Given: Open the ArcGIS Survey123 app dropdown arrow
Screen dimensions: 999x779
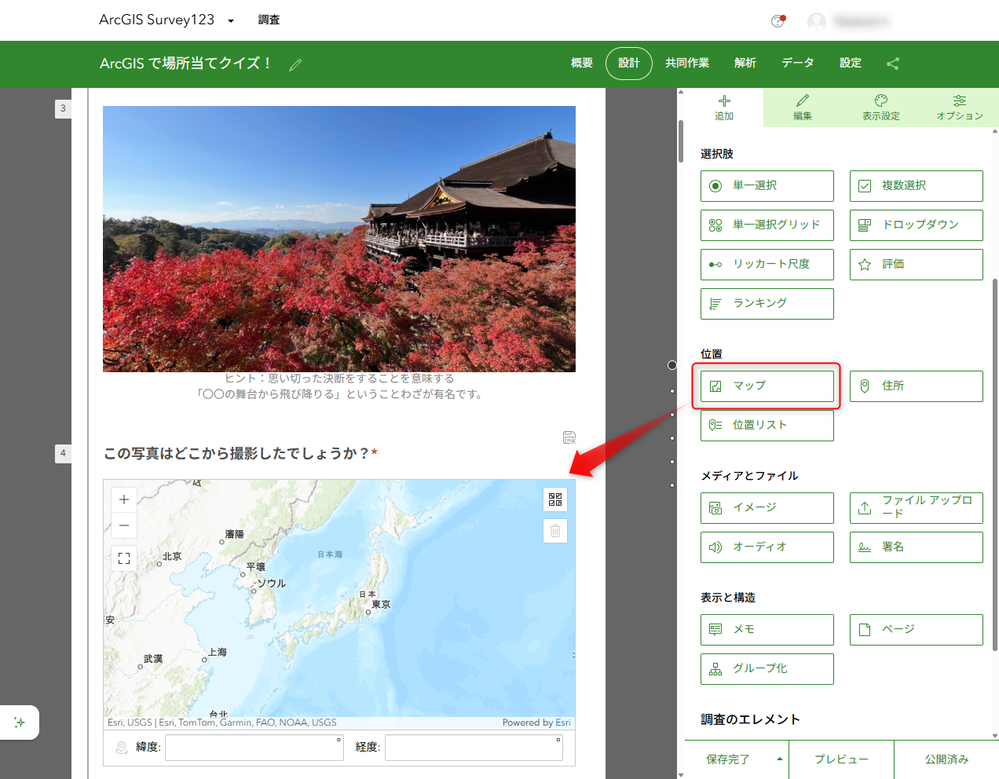Looking at the screenshot, I should (231, 20).
